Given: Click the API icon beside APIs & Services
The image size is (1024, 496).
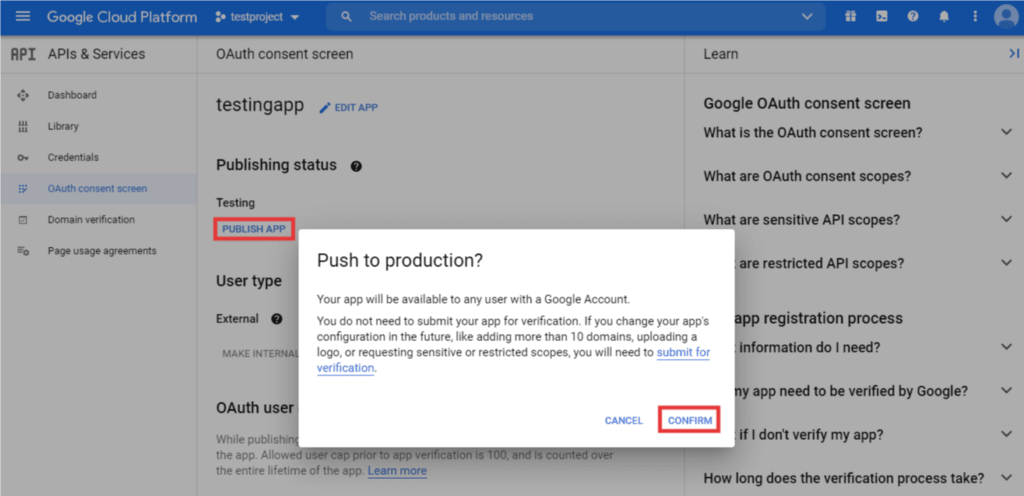Looking at the screenshot, I should (24, 54).
